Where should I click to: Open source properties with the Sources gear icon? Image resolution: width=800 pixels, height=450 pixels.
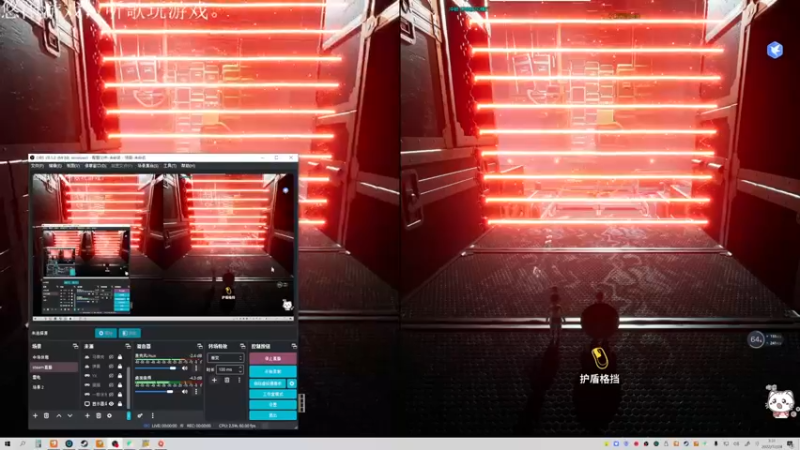[109, 416]
